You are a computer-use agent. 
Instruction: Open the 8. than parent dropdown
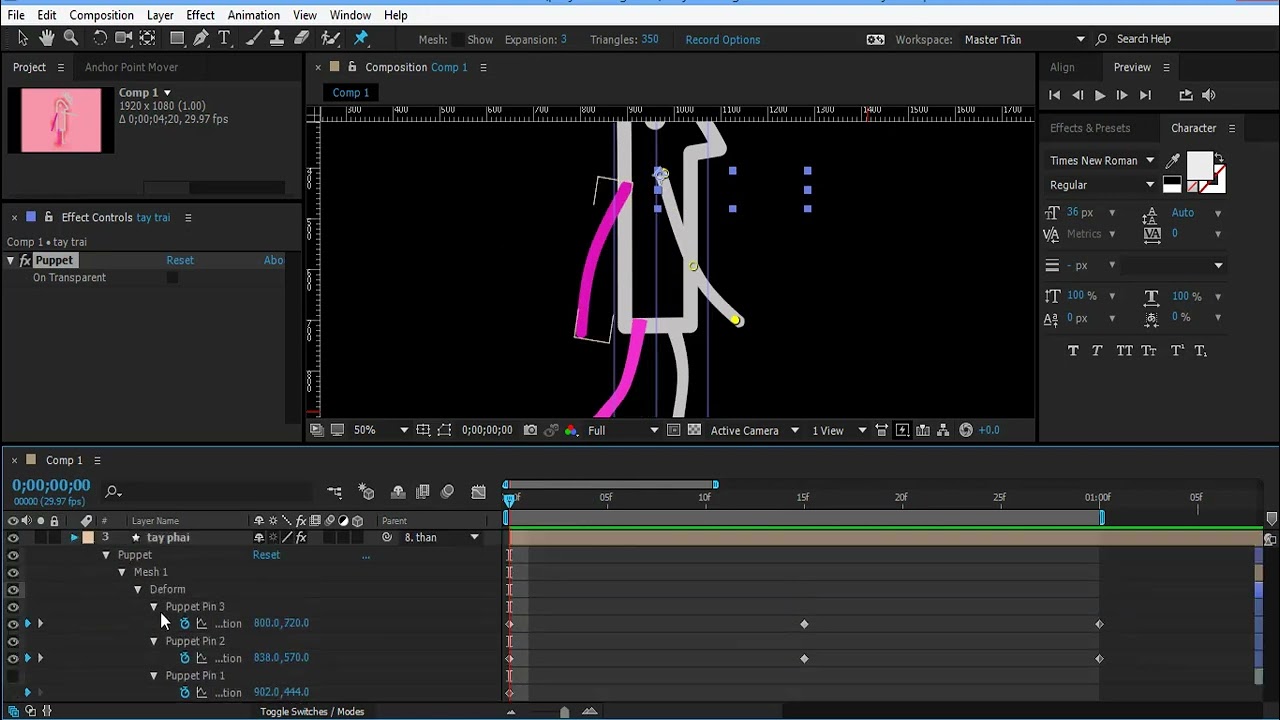[441, 538]
